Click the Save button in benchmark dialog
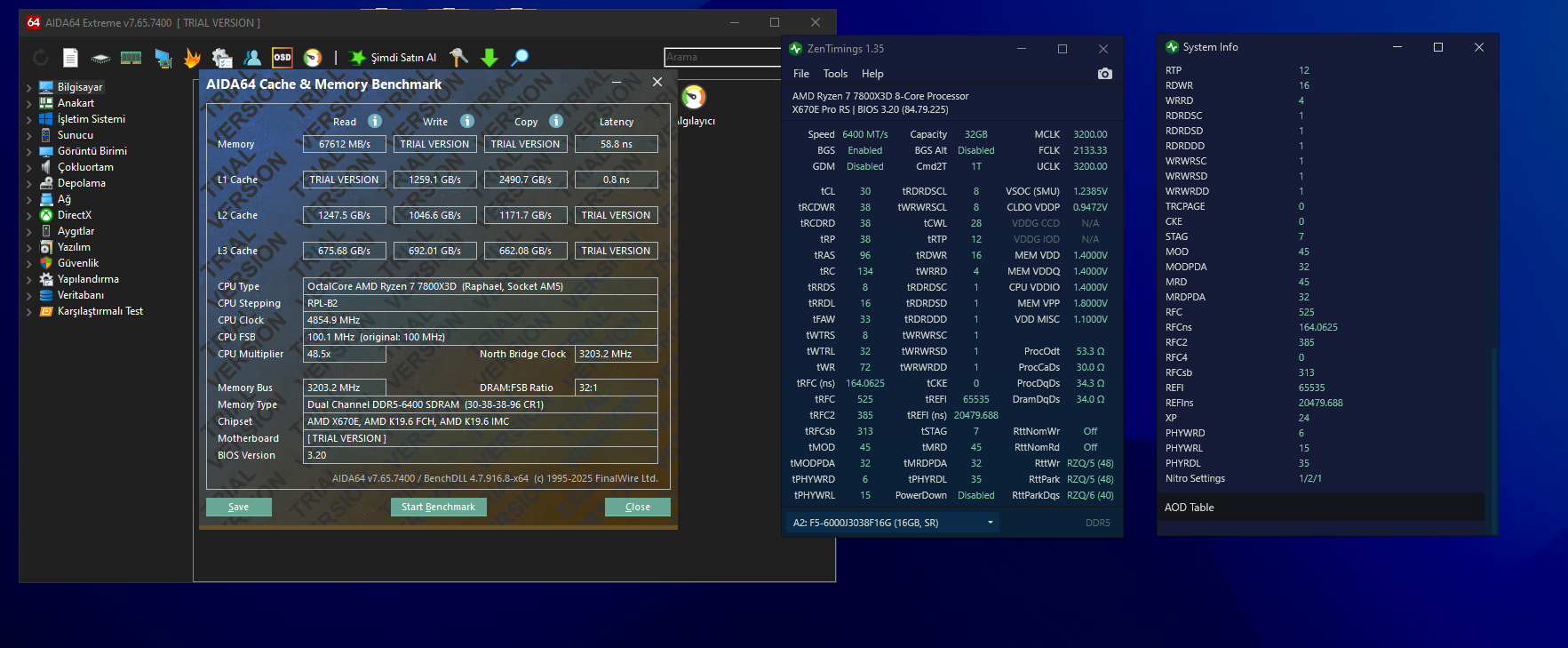The height and width of the screenshot is (648, 1568). 239,507
